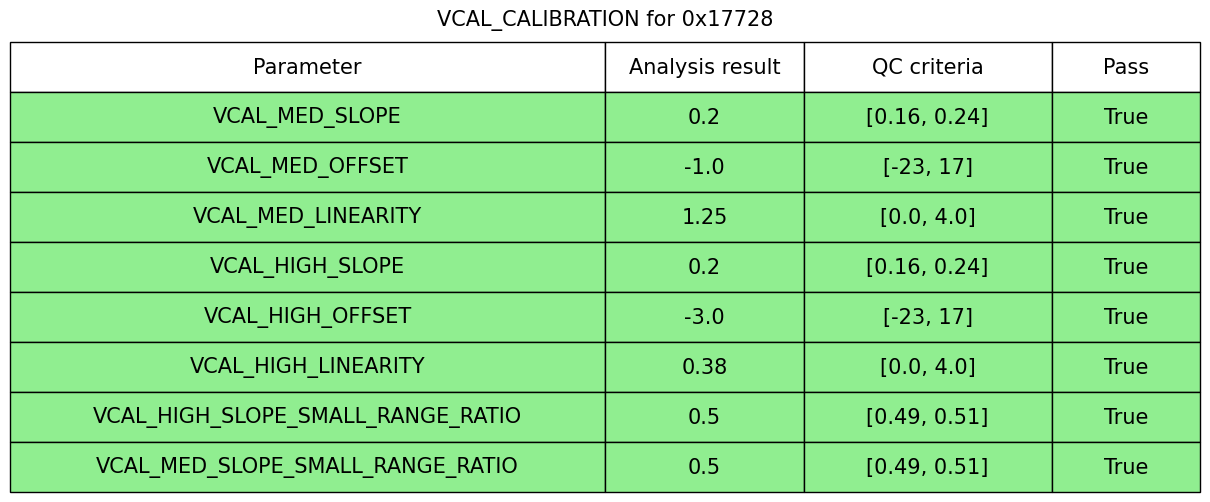This screenshot has height=502, width=1210.
Task: Click the VCAL_MED_LINEARITY parameter cell
Action: pos(307,217)
